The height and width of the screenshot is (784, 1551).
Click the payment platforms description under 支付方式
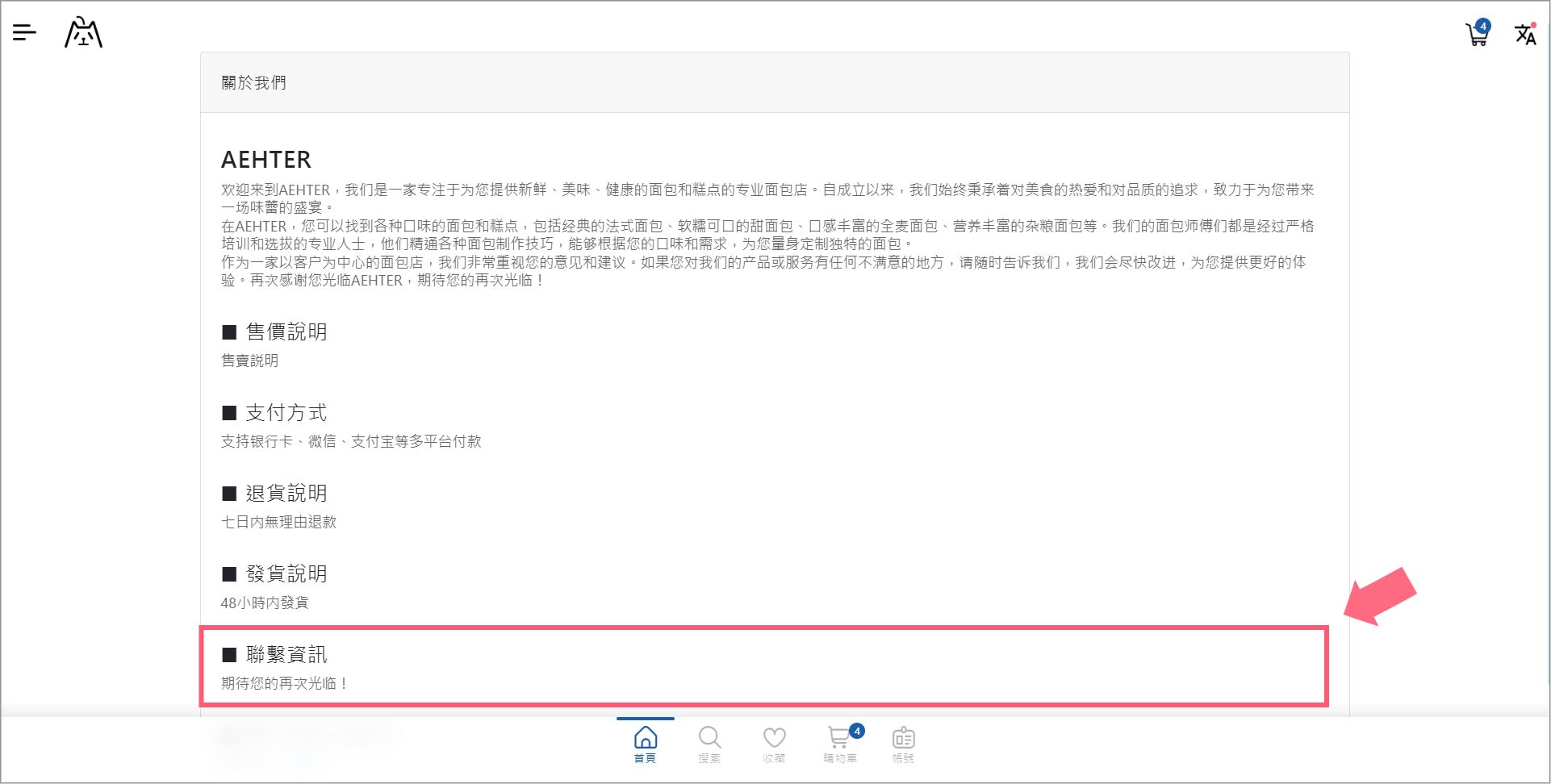pyautogui.click(x=351, y=441)
